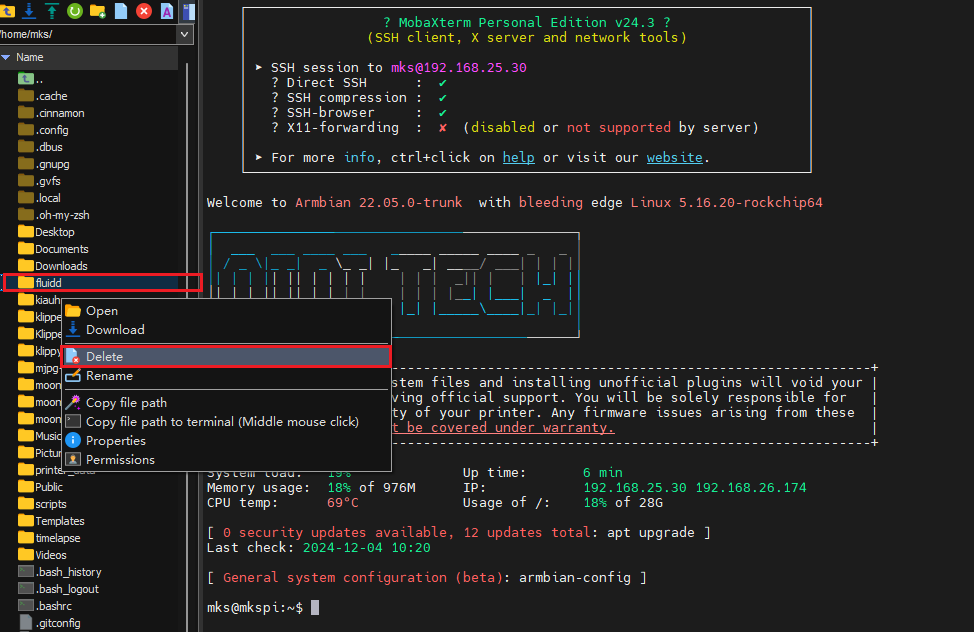Click the blue download arrow toolbar icon

point(29,11)
